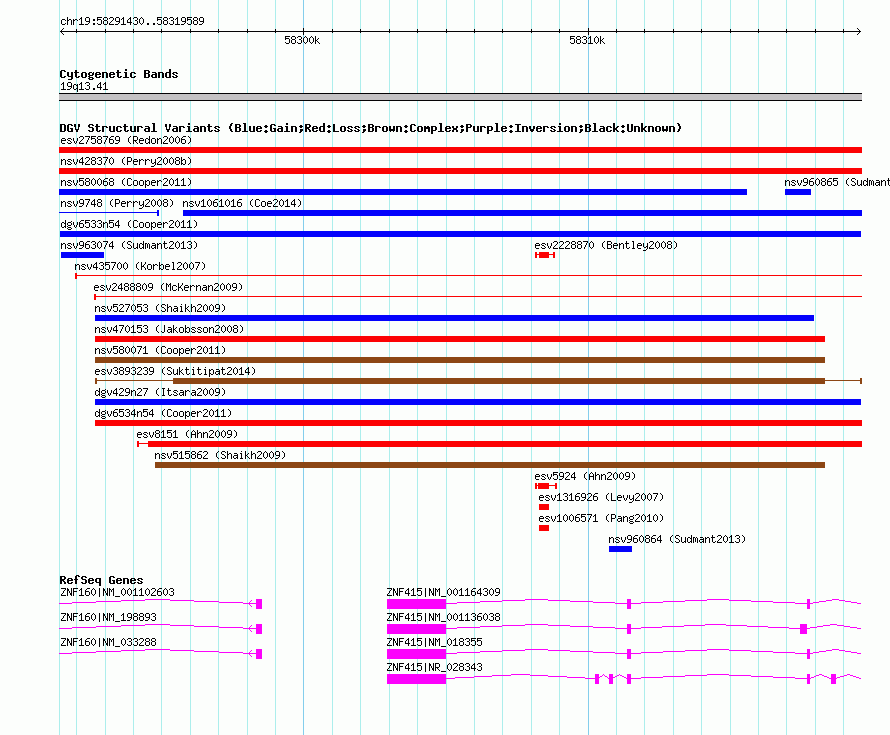Open variant dgv6533n54 (Cooper2011) label
The height and width of the screenshot is (735, 890).
coord(129,224)
